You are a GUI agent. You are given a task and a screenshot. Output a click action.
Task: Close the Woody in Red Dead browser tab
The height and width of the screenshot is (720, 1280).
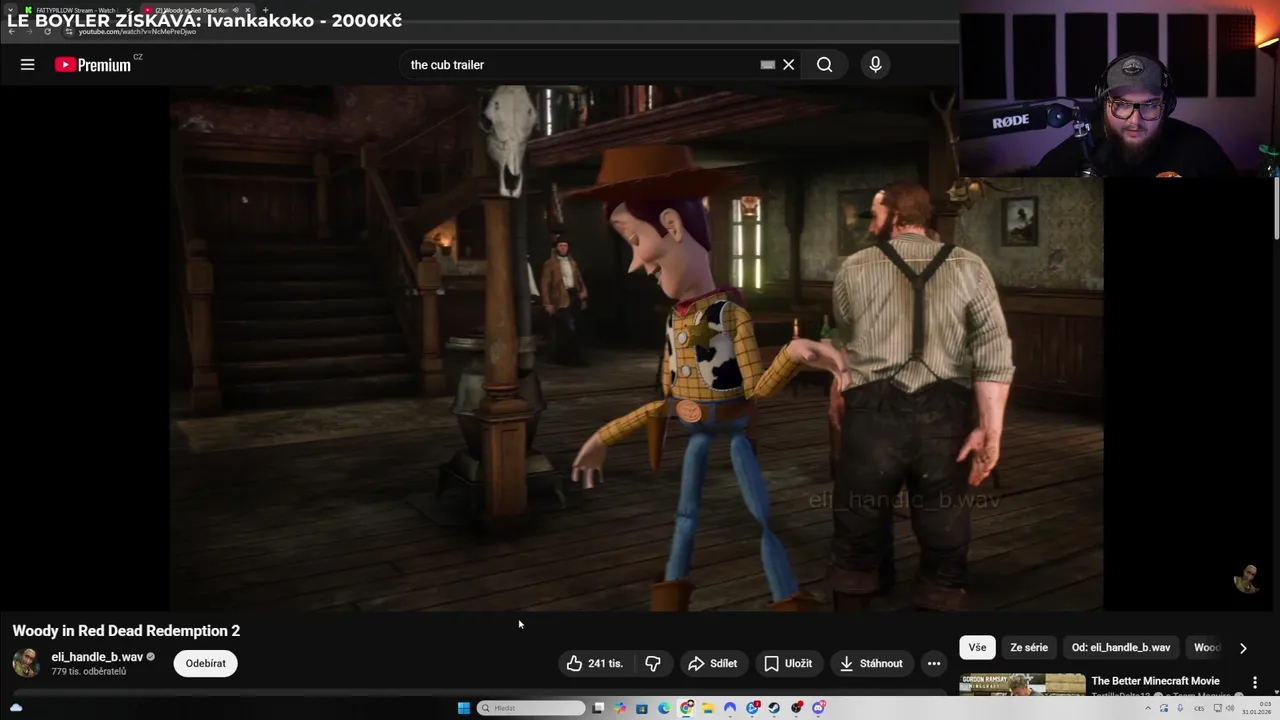coord(247,10)
